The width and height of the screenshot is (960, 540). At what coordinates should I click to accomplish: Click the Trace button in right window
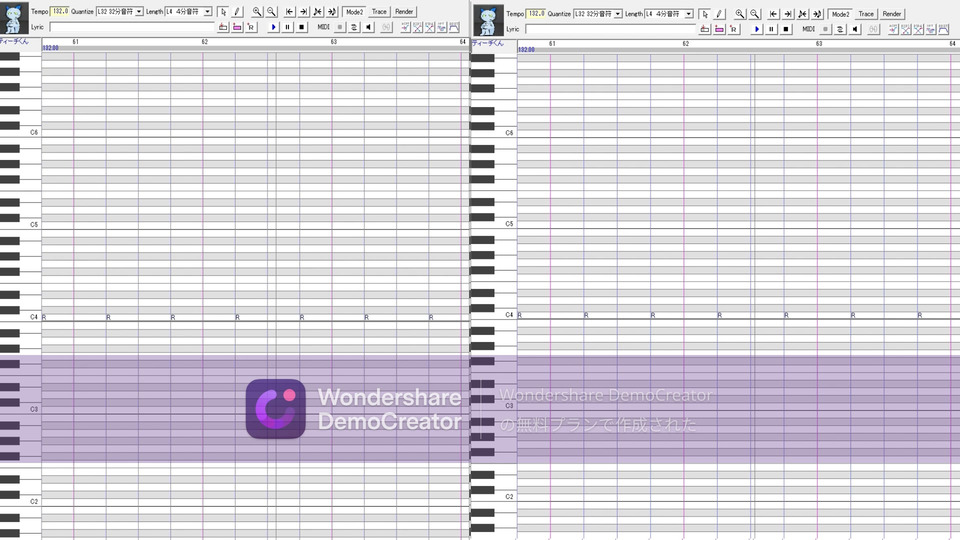(x=866, y=13)
